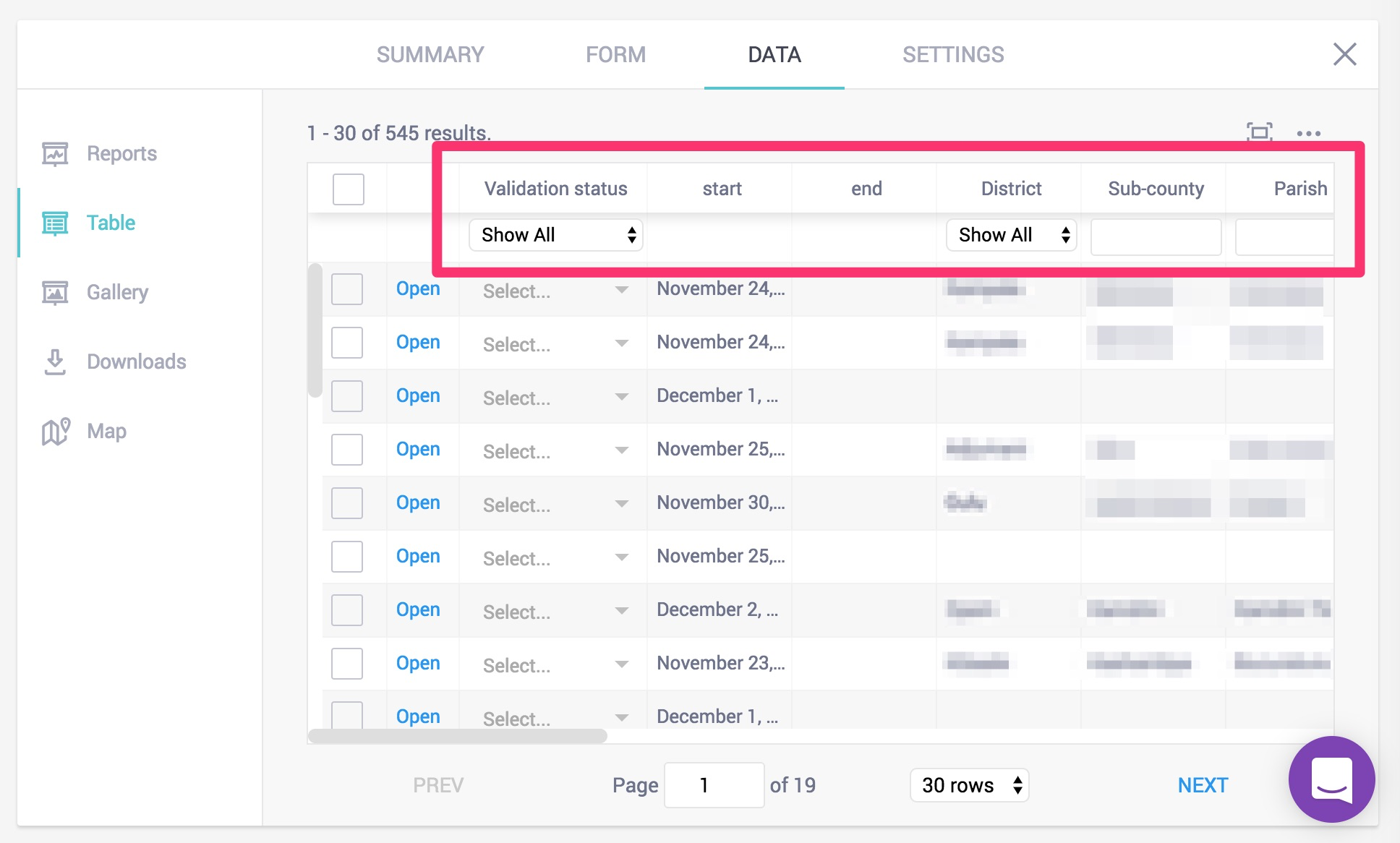
Task: Open the Map view icon
Action: tap(56, 432)
